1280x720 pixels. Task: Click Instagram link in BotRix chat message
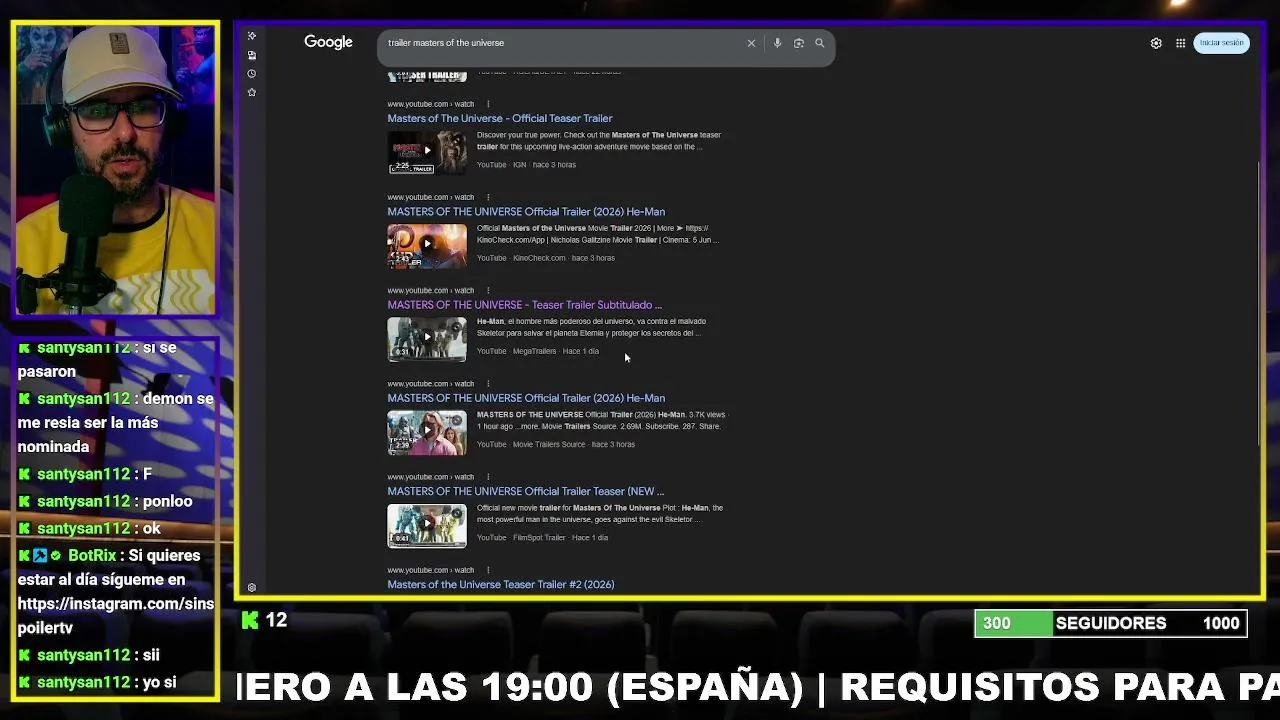tap(115, 616)
